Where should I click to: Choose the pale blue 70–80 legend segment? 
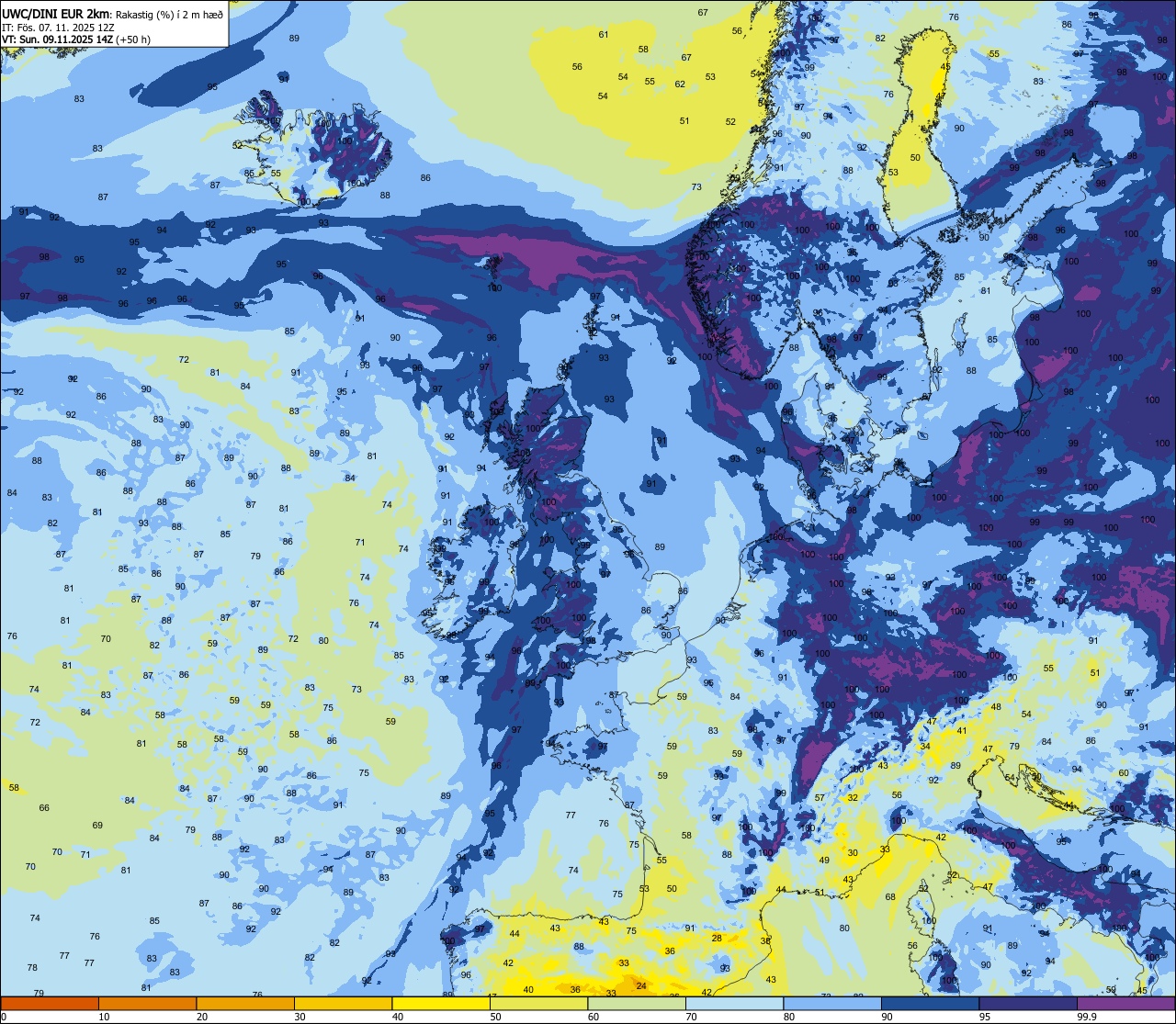(734, 1003)
